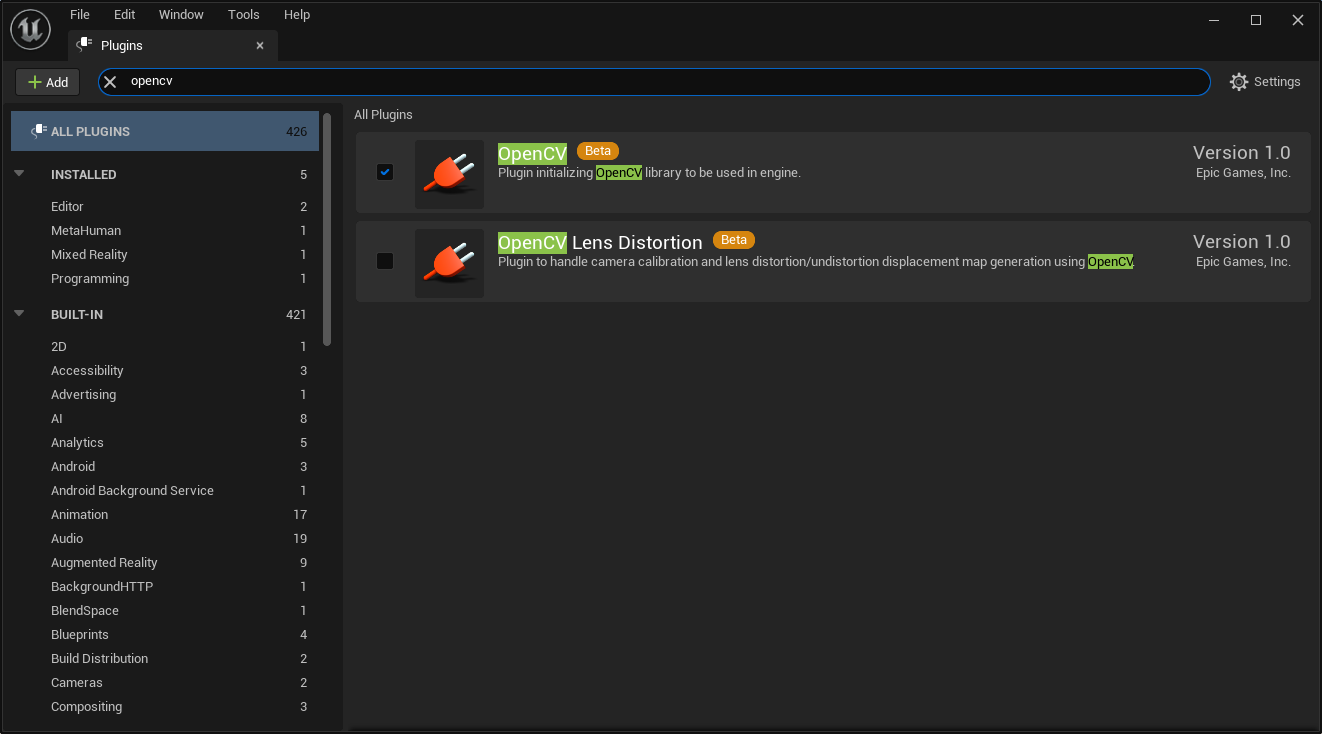This screenshot has height=734, width=1322.
Task: Click the Beta badge next to OpenCV
Action: click(598, 151)
